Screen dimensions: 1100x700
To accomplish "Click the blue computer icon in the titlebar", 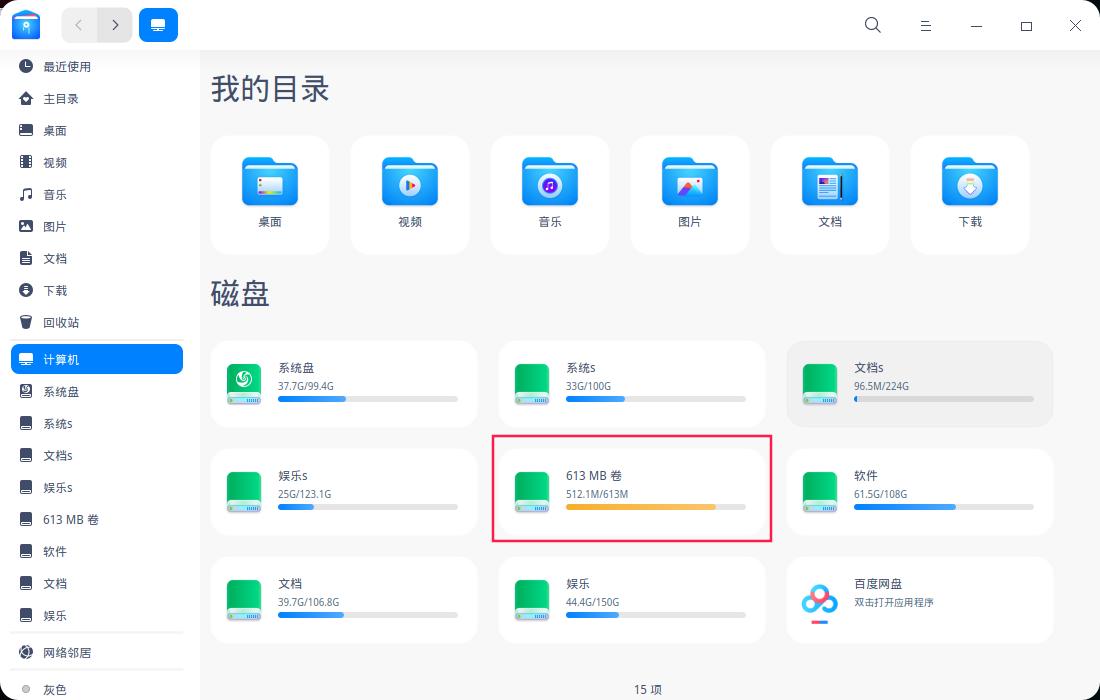I will coord(158,25).
